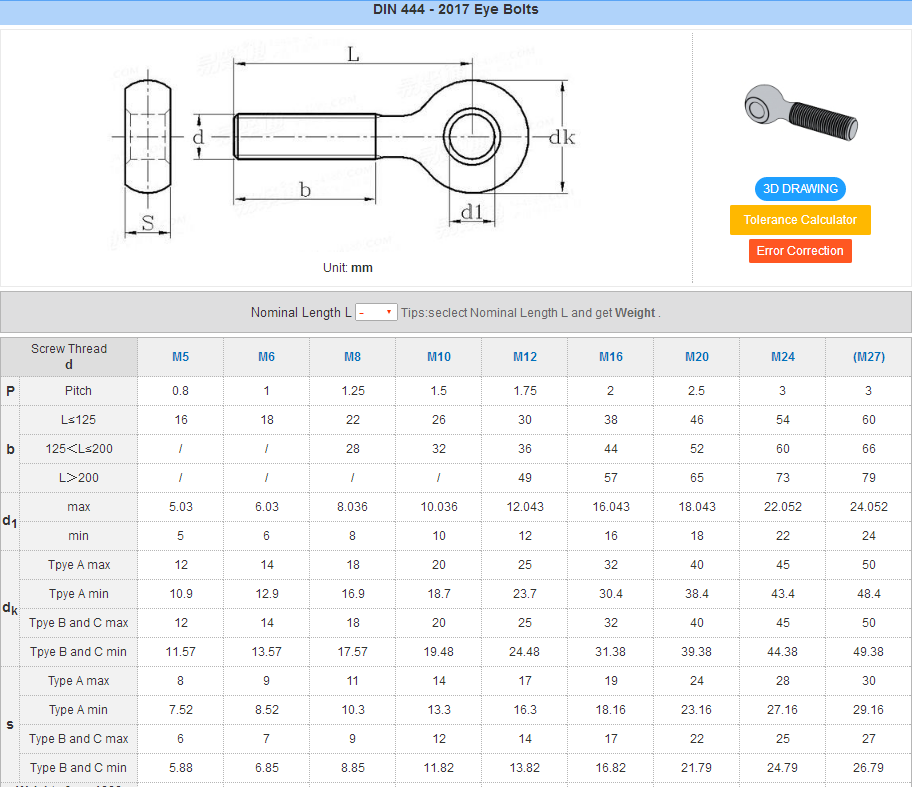Open the Tolerance Calculator
The width and height of the screenshot is (915, 787).
[x=800, y=220]
